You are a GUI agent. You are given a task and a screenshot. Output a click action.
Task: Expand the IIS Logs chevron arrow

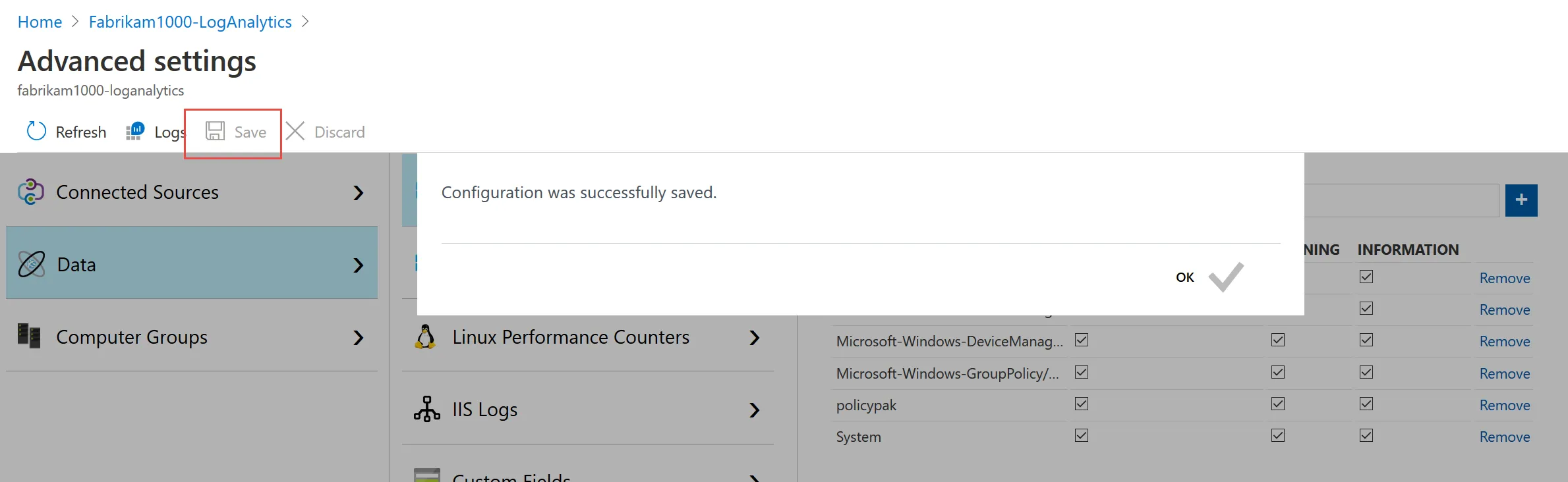click(x=755, y=410)
